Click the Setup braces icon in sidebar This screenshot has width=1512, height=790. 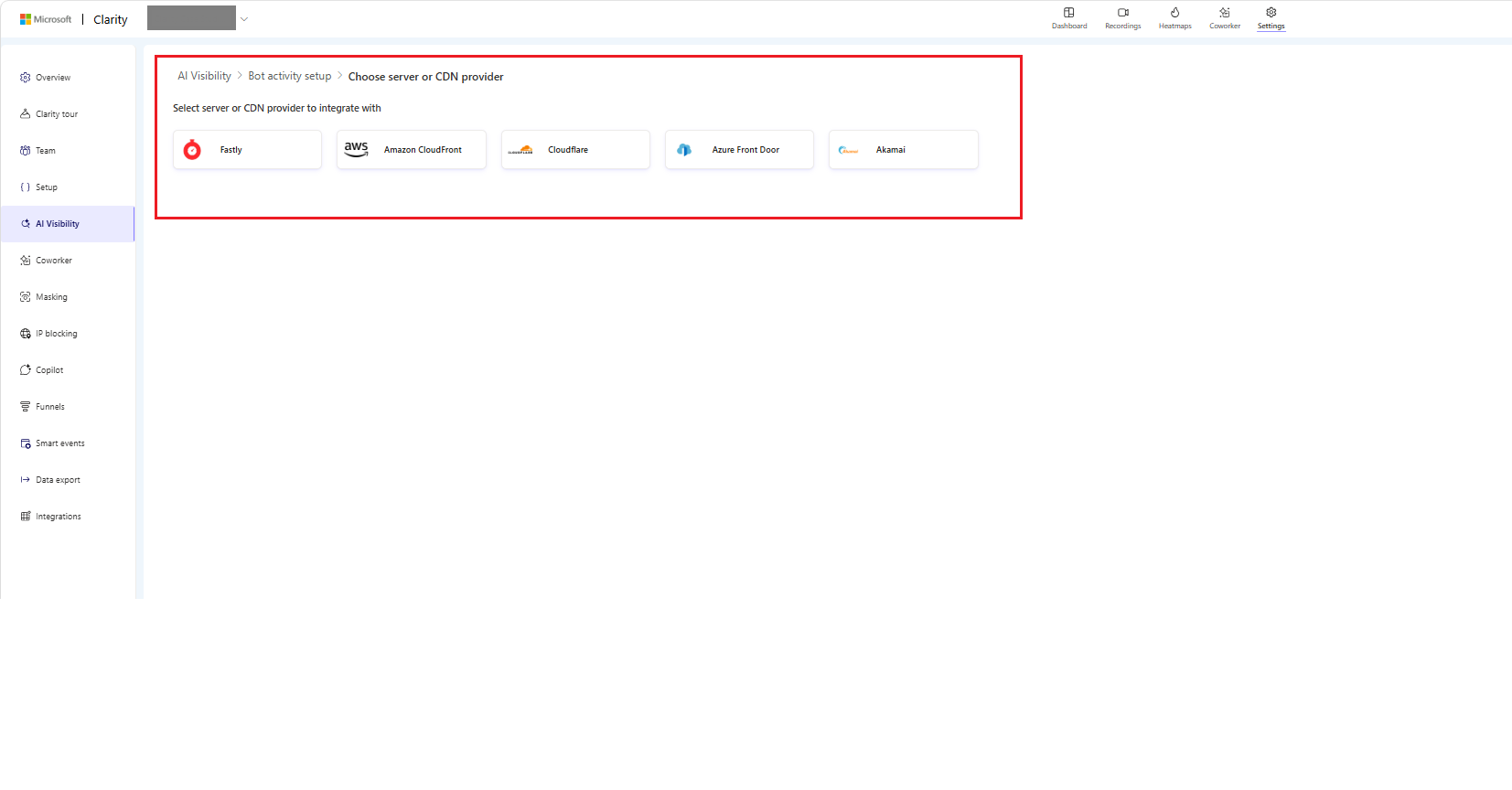[x=26, y=187]
